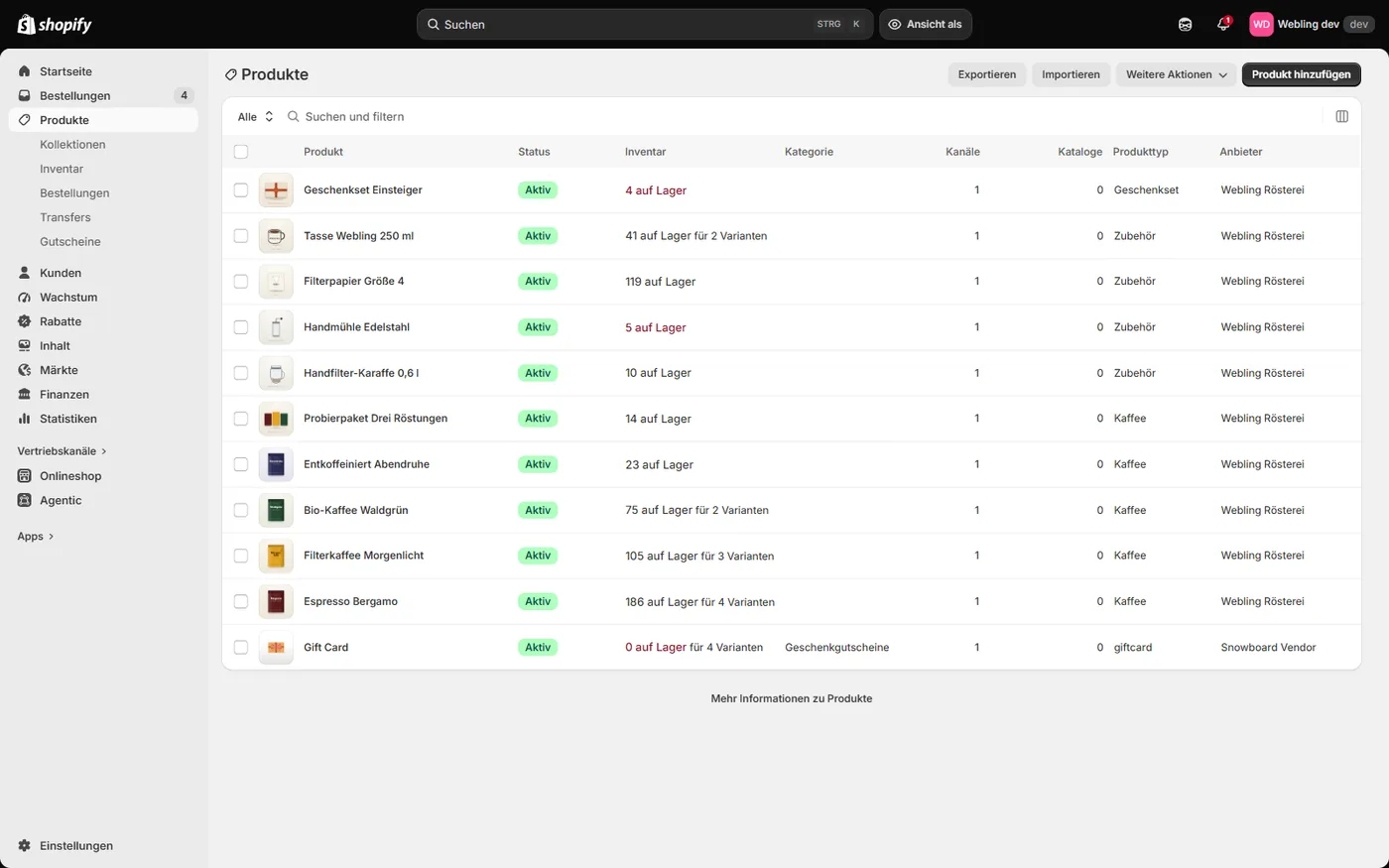Screen dimensions: 1389x868
Task: Click the Finanzen bank icon
Action: pyautogui.click(x=25, y=394)
